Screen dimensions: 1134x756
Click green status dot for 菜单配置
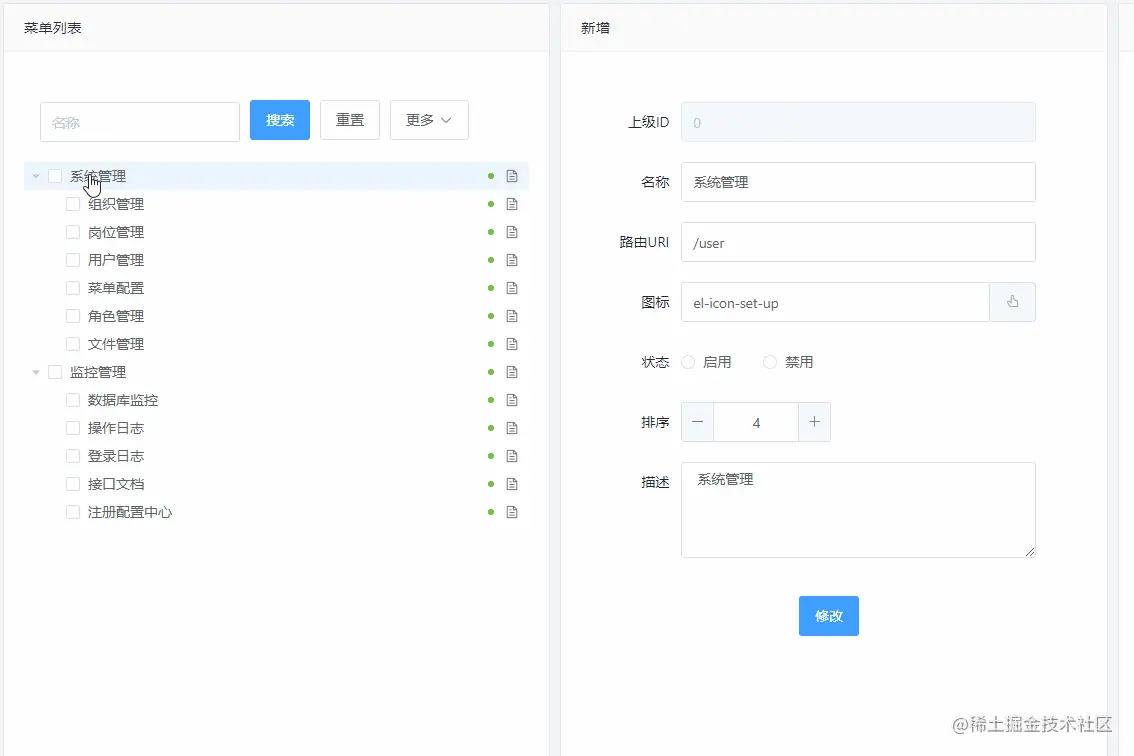point(491,288)
